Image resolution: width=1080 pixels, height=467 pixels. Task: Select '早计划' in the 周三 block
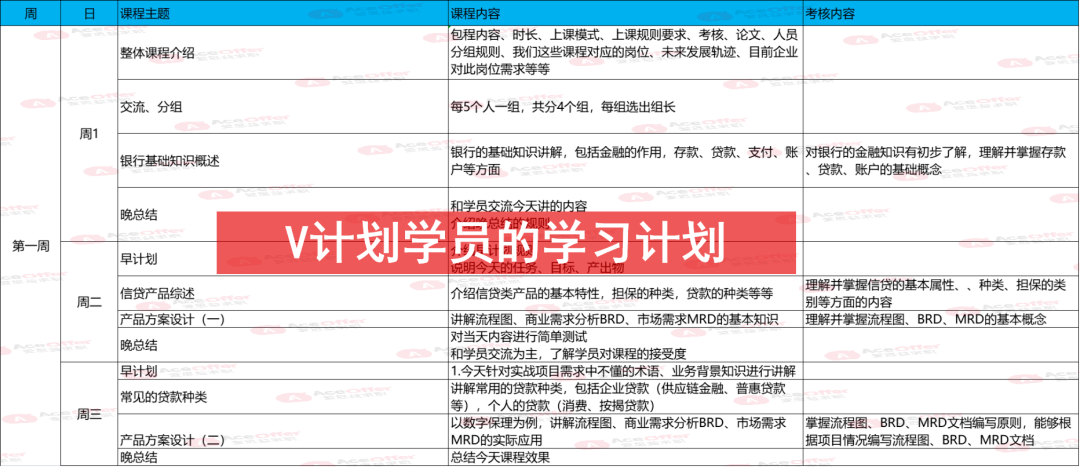click(x=282, y=370)
